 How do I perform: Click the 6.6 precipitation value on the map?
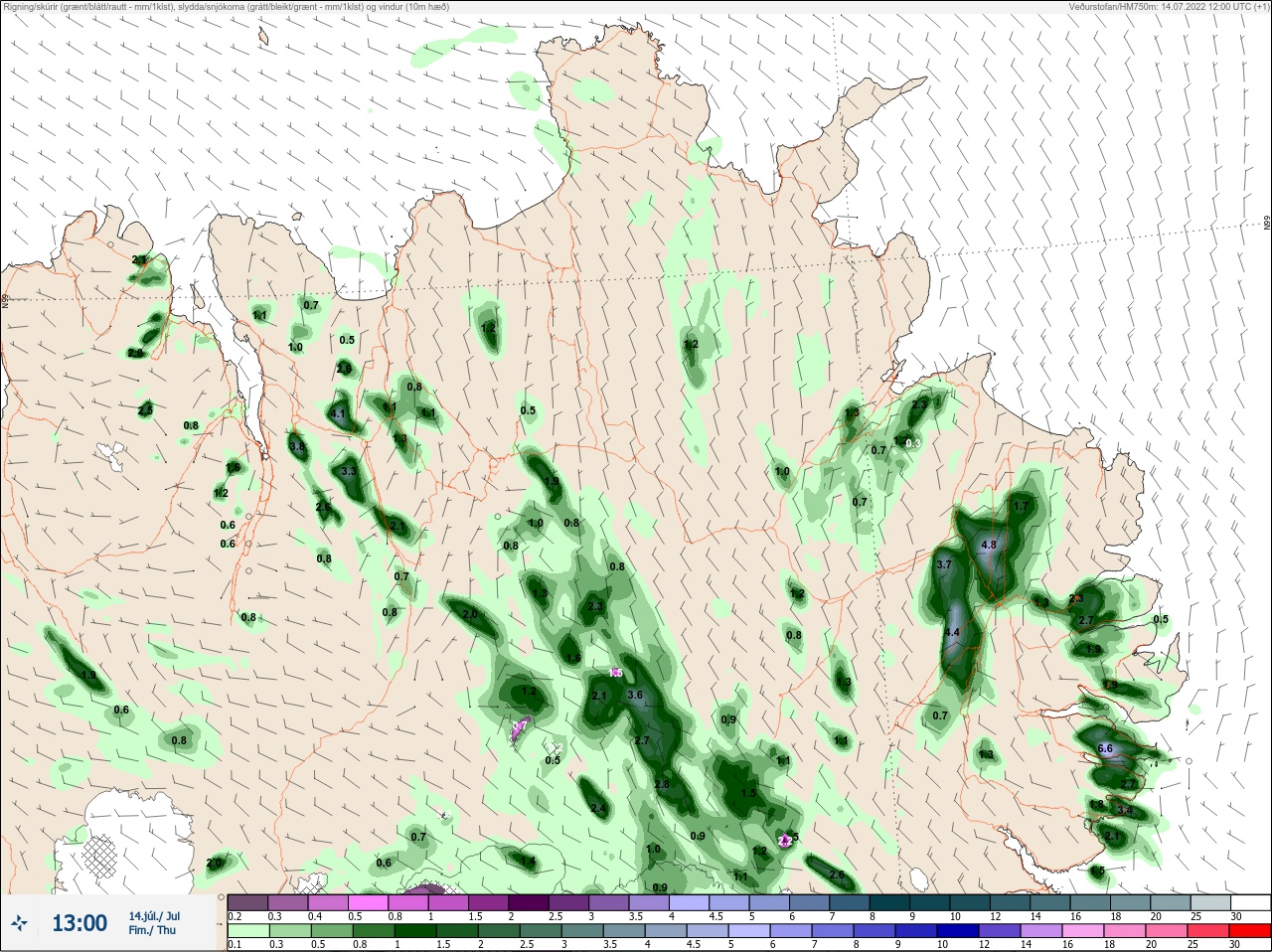point(1105,748)
